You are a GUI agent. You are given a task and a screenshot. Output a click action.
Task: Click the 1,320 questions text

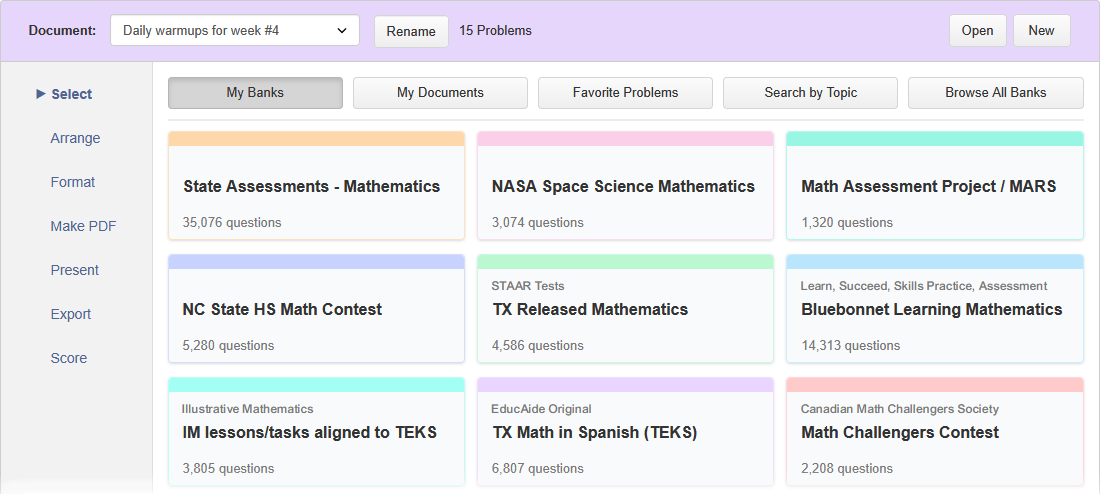[847, 222]
